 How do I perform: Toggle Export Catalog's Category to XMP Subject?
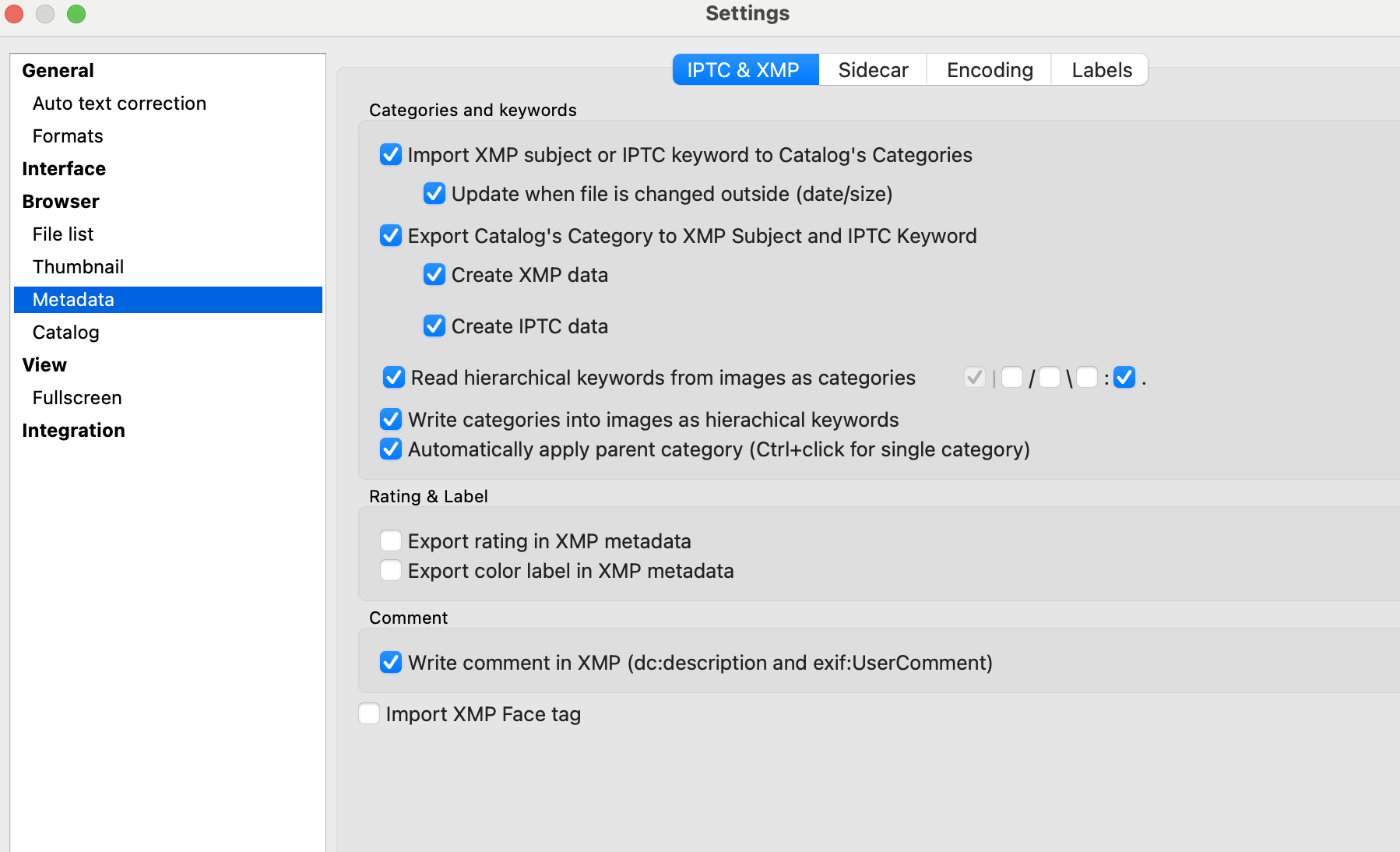coord(391,236)
